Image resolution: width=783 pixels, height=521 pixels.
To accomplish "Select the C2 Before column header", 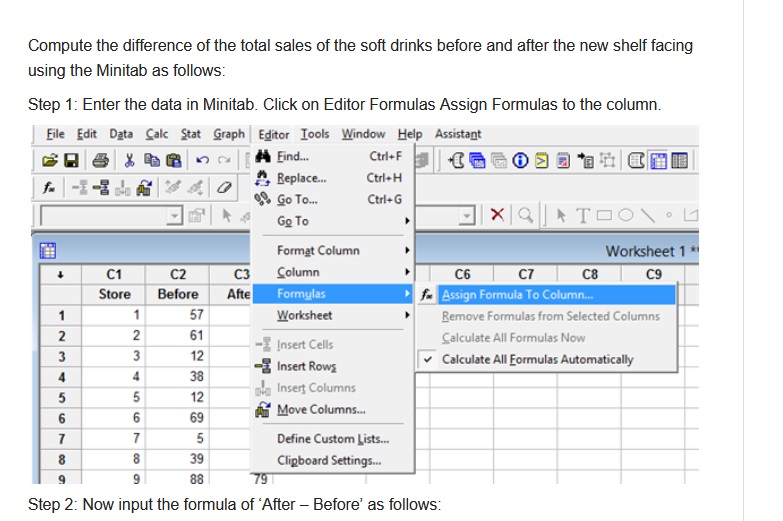I will [x=178, y=271].
